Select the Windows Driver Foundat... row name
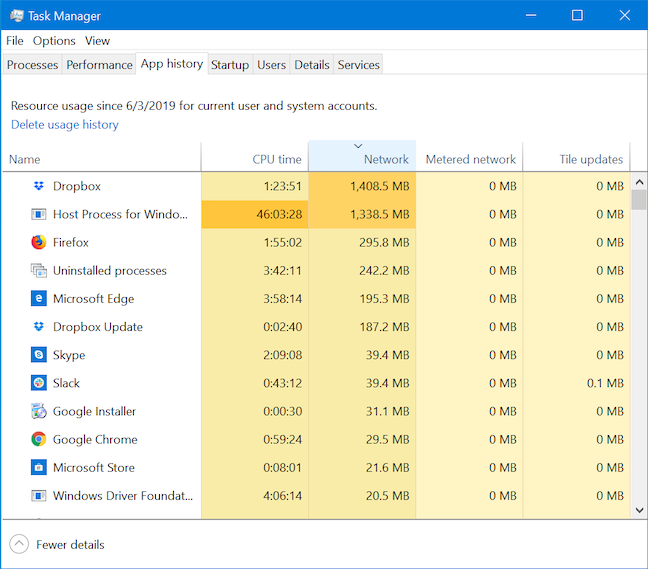 point(123,495)
